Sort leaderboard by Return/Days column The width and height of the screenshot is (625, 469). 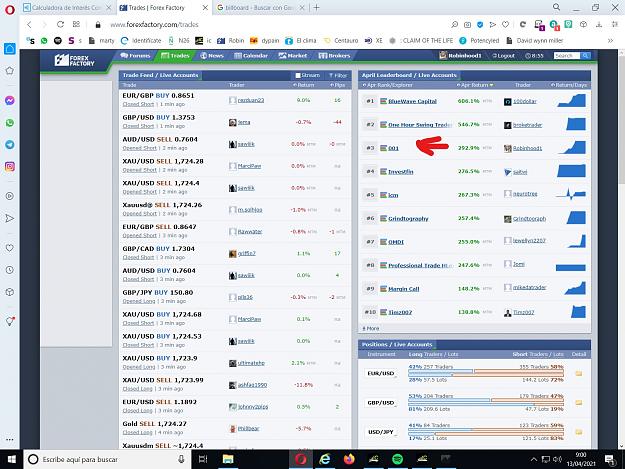[x=569, y=85]
